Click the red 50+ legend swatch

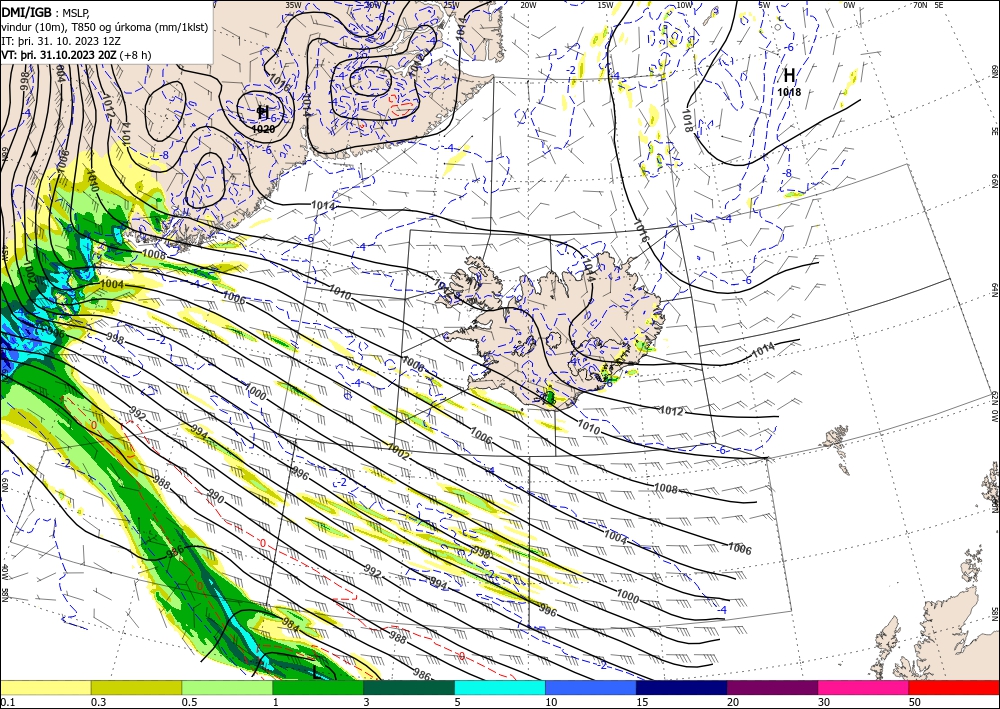coord(954,687)
